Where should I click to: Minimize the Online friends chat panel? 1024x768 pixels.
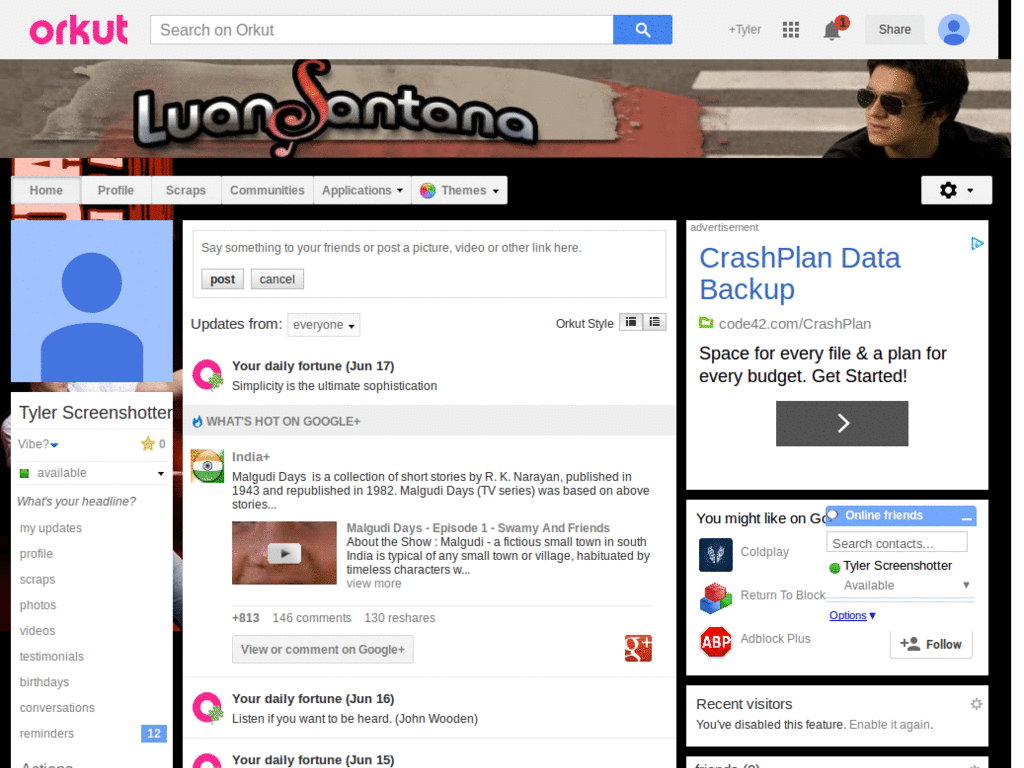coord(967,517)
